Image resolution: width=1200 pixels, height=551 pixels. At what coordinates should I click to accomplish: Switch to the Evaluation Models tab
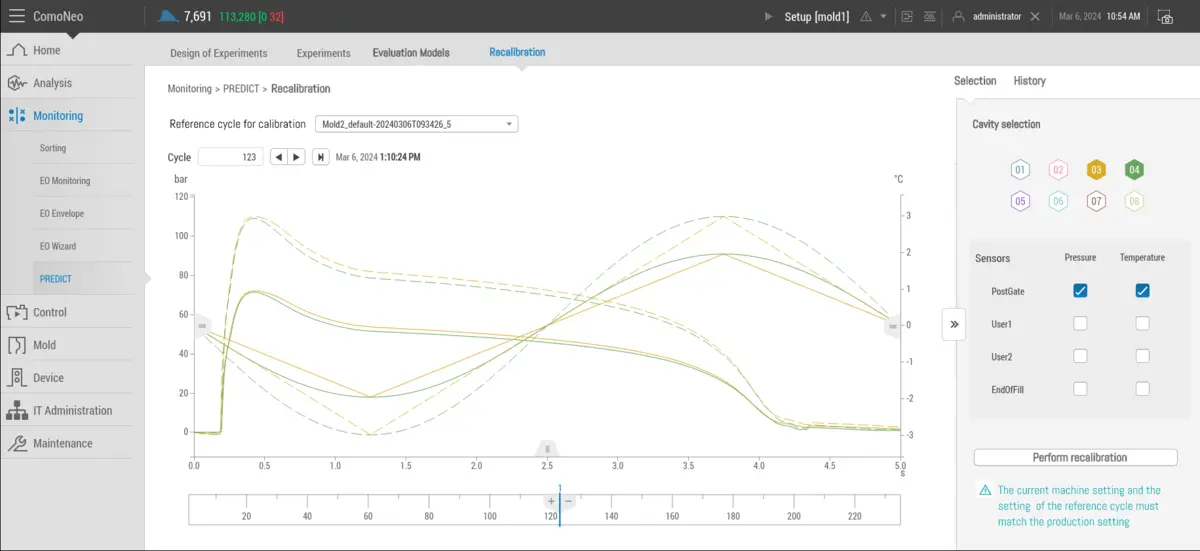[411, 53]
